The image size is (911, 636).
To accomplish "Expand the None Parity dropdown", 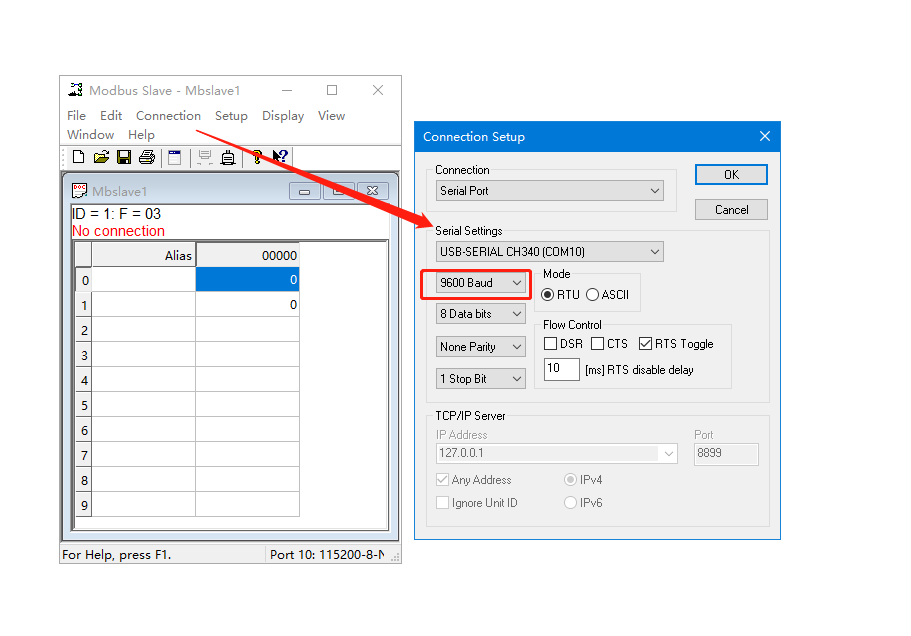I will pos(481,347).
